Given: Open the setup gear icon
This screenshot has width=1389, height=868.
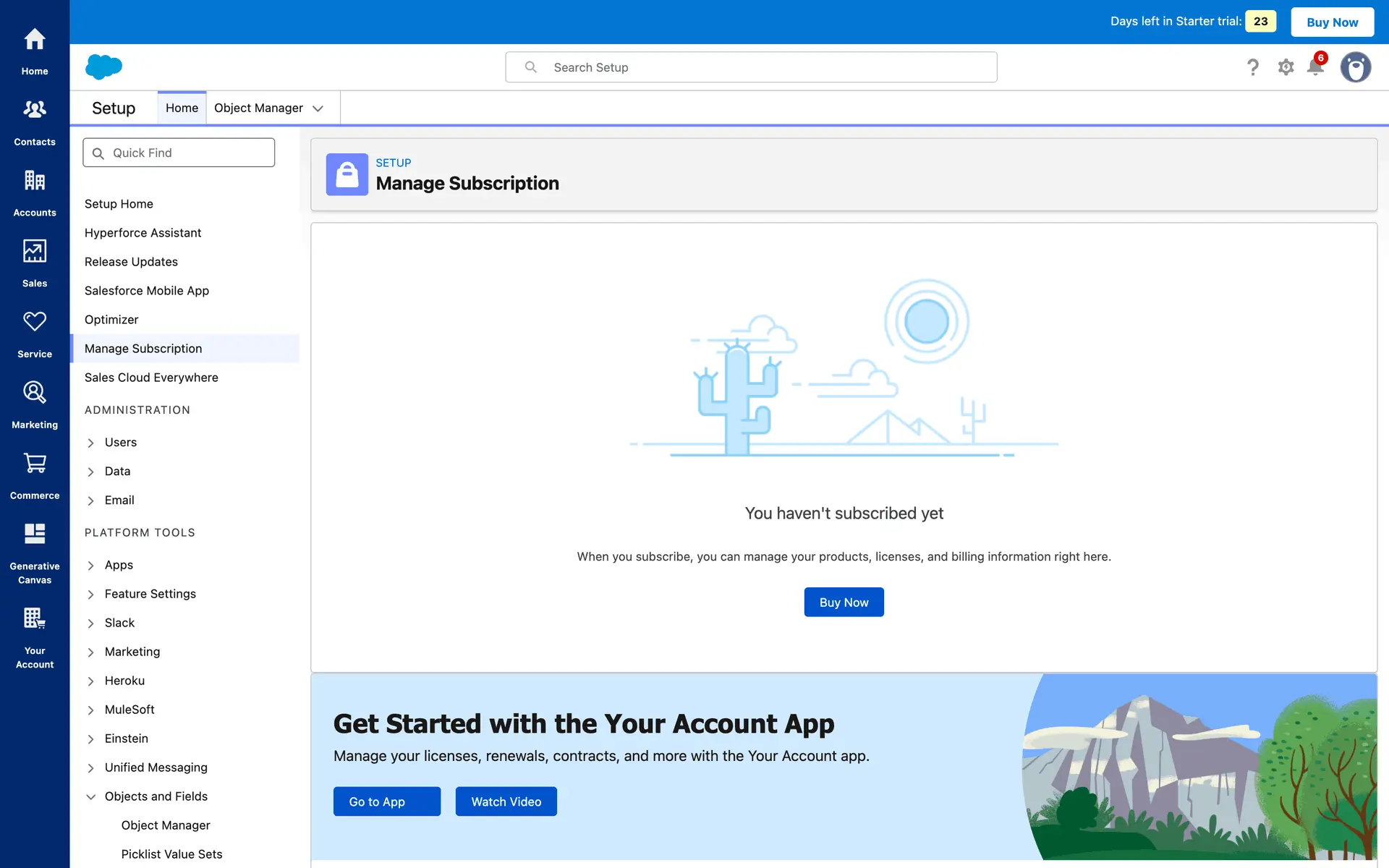Looking at the screenshot, I should pos(1286,67).
